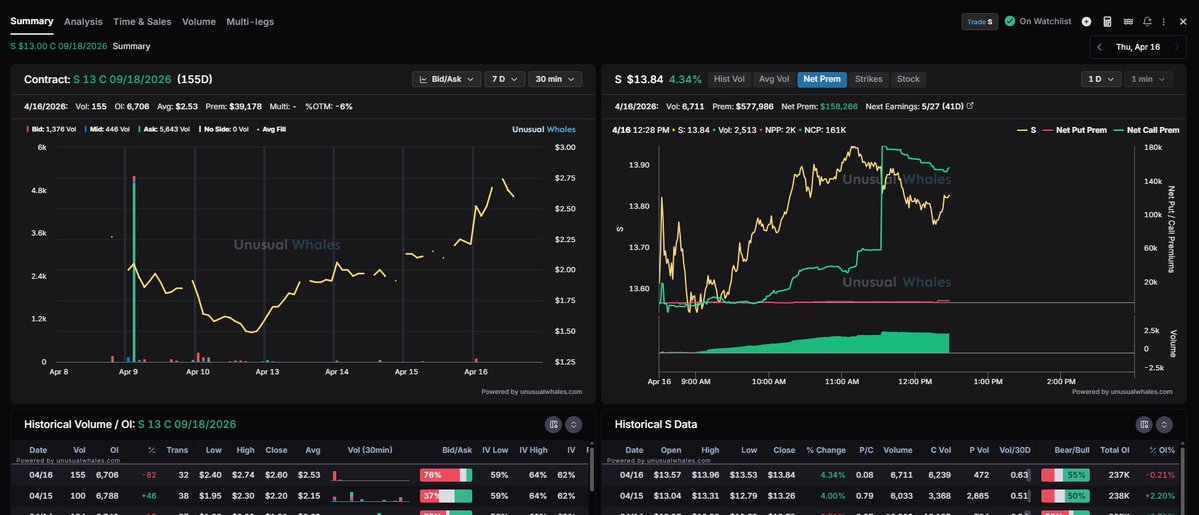This screenshot has height=515, width=1199.
Task: Click the options chain icon beside calculator
Action: click(x=1128, y=21)
